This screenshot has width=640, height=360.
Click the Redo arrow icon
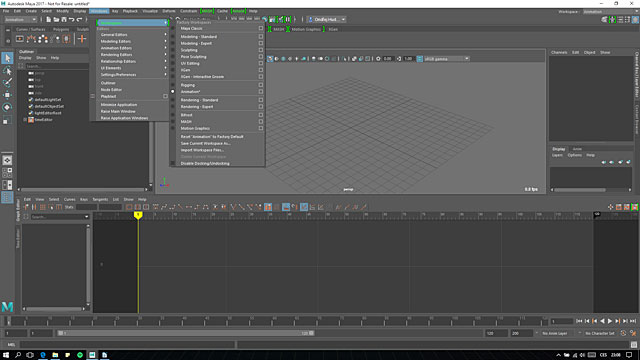coord(80,20)
